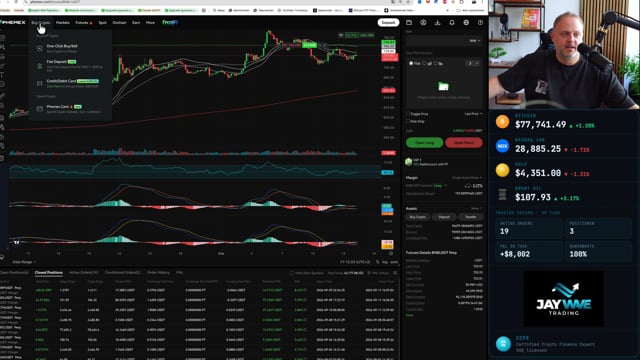Click the Gold coin icon in ticker widget
The image size is (640, 360).
point(502,170)
